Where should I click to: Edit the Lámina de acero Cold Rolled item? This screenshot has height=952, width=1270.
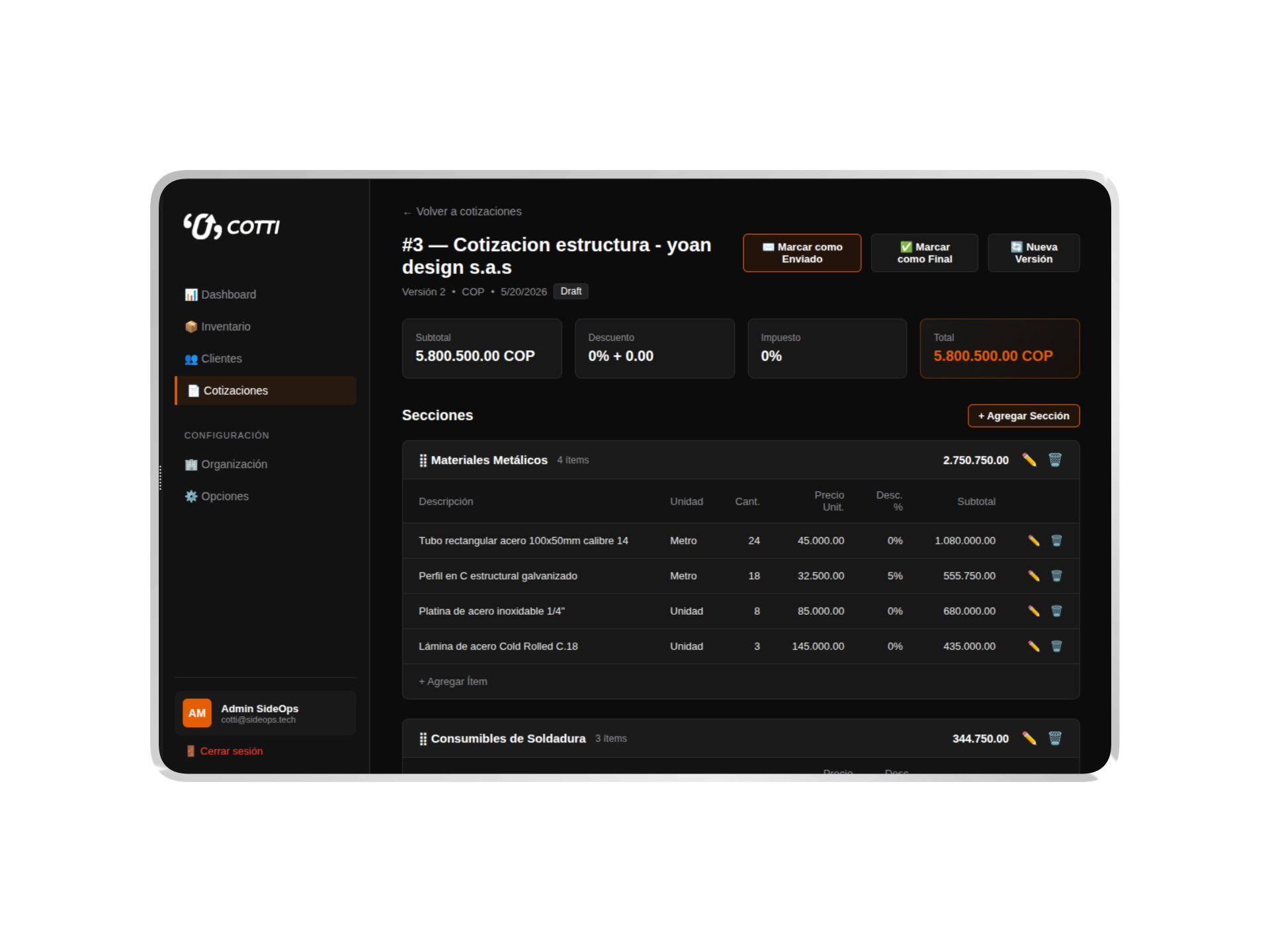(x=1034, y=646)
